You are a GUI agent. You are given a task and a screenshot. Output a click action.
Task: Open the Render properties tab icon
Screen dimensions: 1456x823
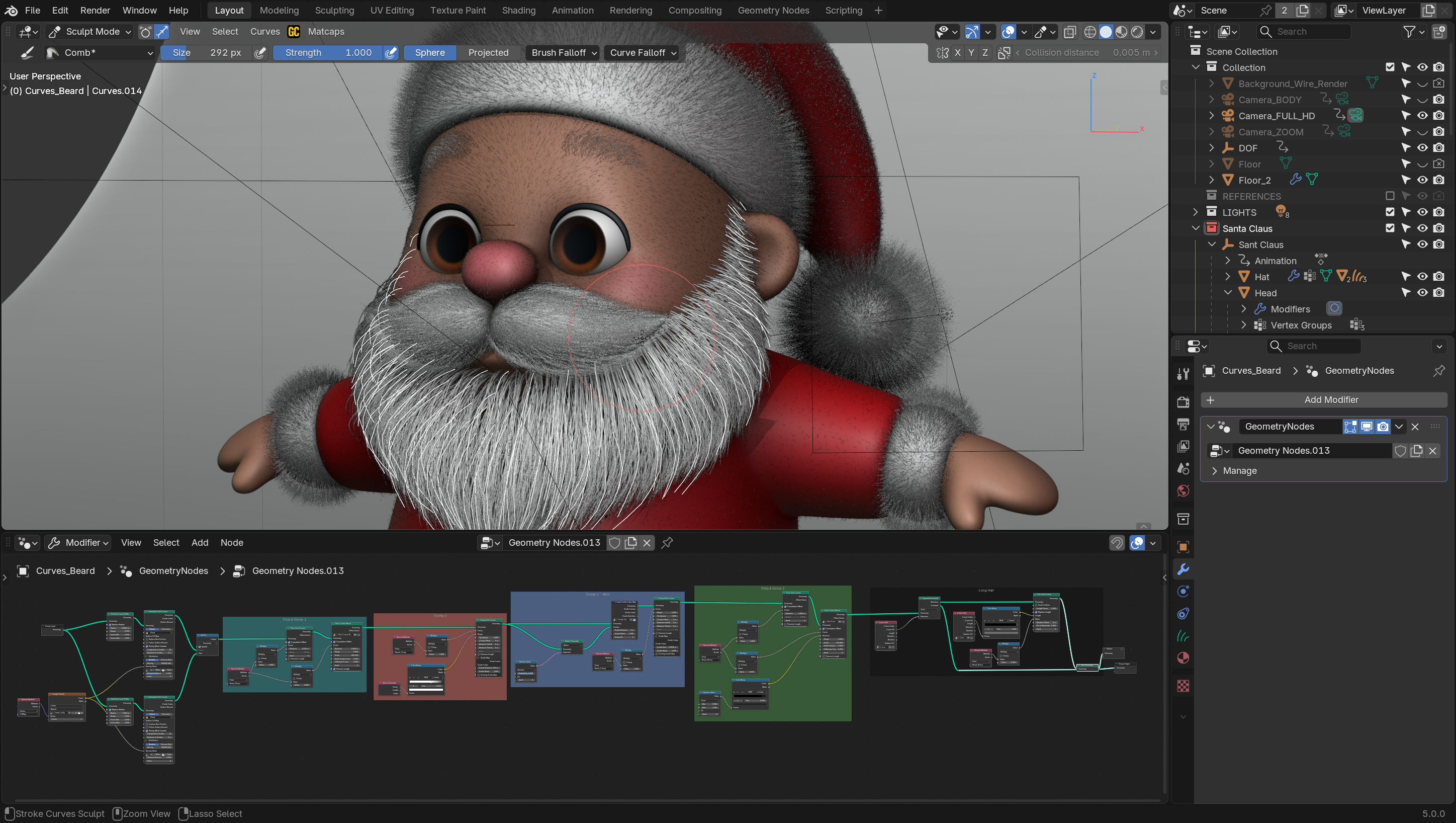(x=1183, y=401)
